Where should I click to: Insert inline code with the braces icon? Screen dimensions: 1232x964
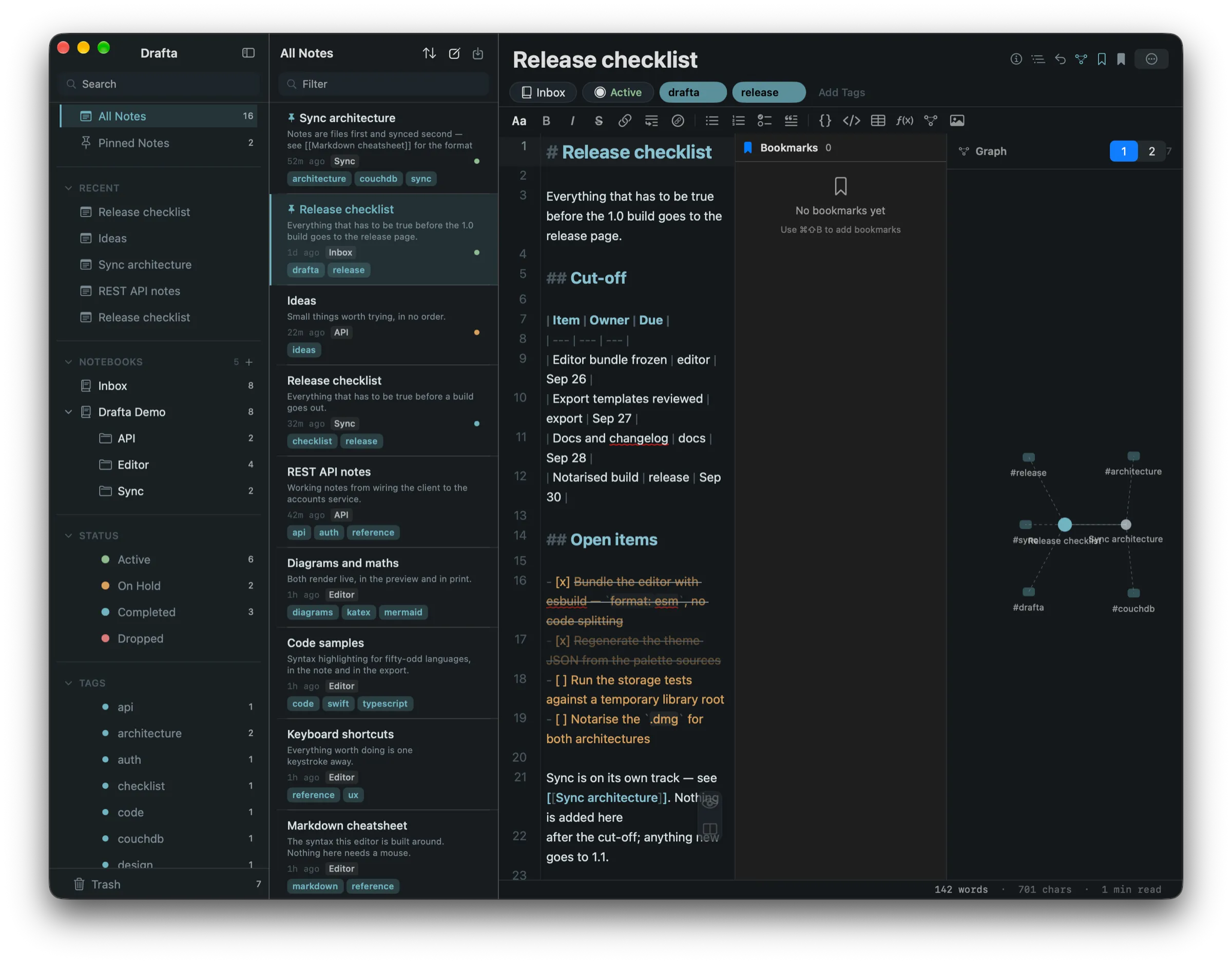pos(824,121)
